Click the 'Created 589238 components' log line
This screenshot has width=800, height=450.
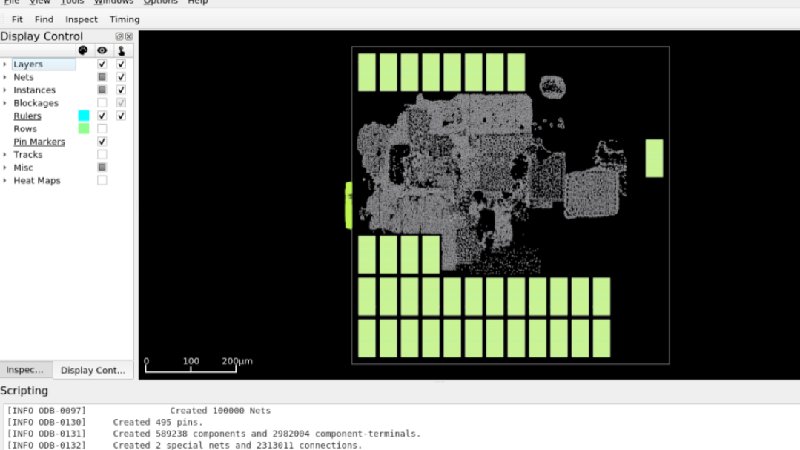[x=266, y=434]
